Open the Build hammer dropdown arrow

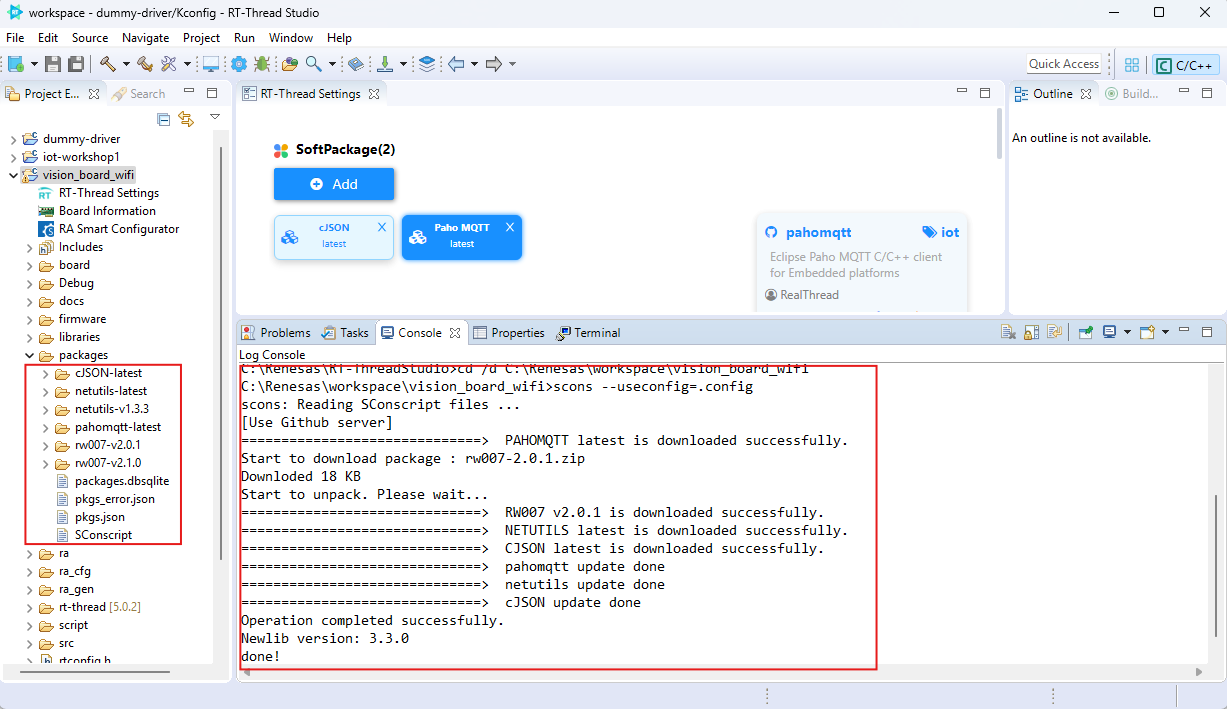[x=125, y=64]
